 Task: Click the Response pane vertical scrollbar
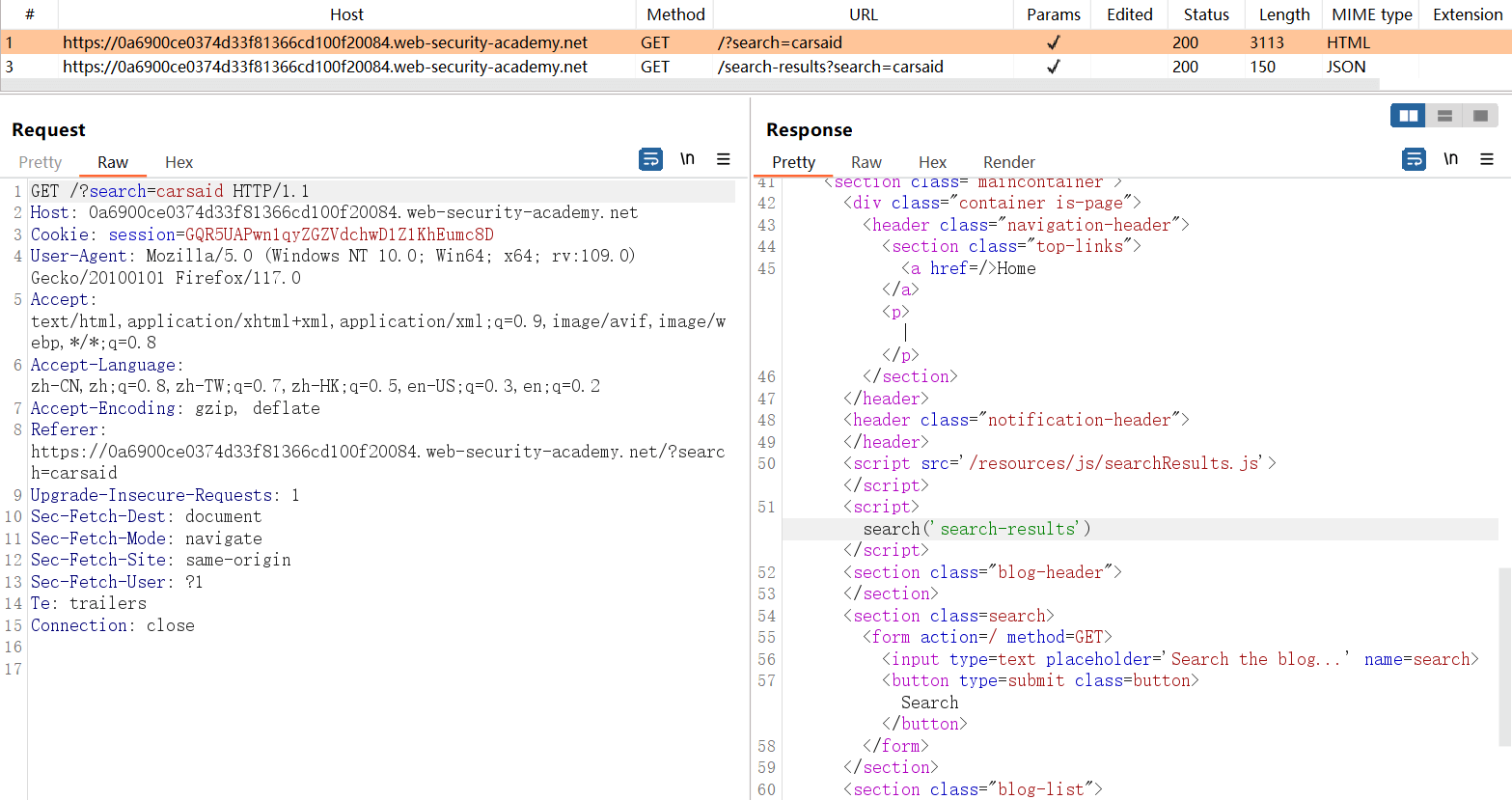click(x=1504, y=656)
